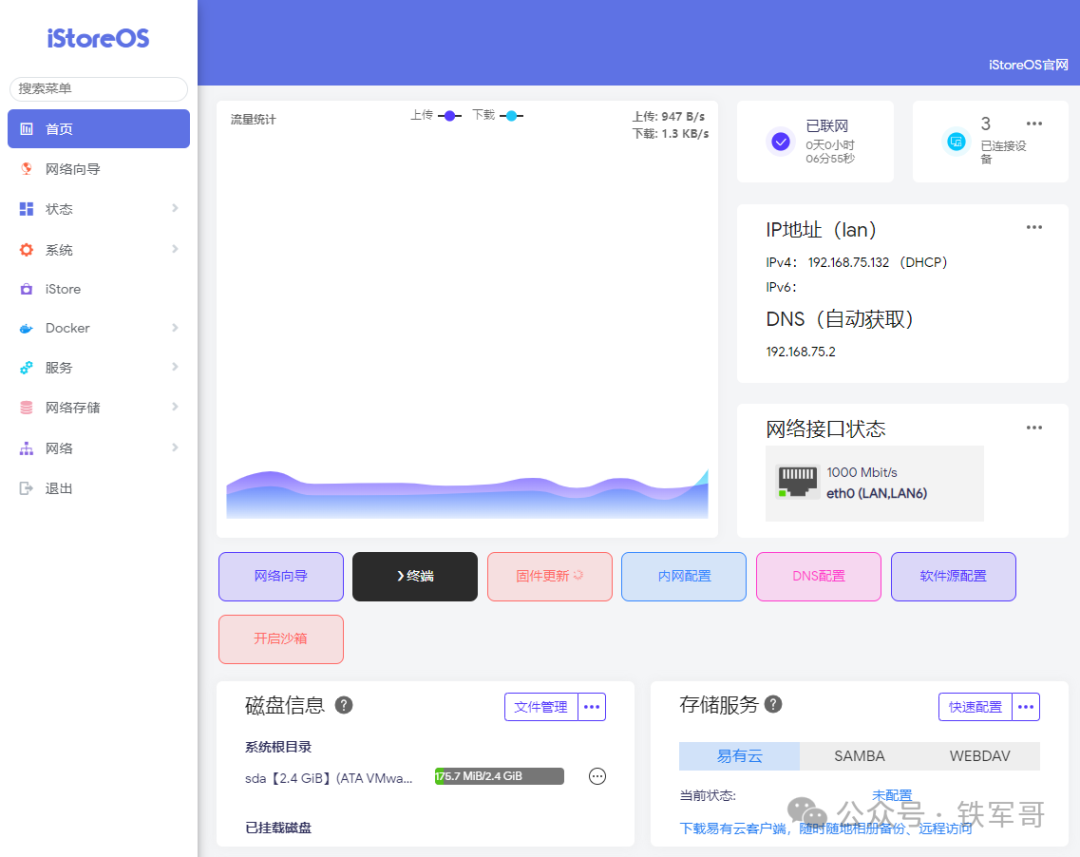Viewport: 1080px width, 857px height.
Task: Click the iStore shopping bag icon
Action: 26,289
